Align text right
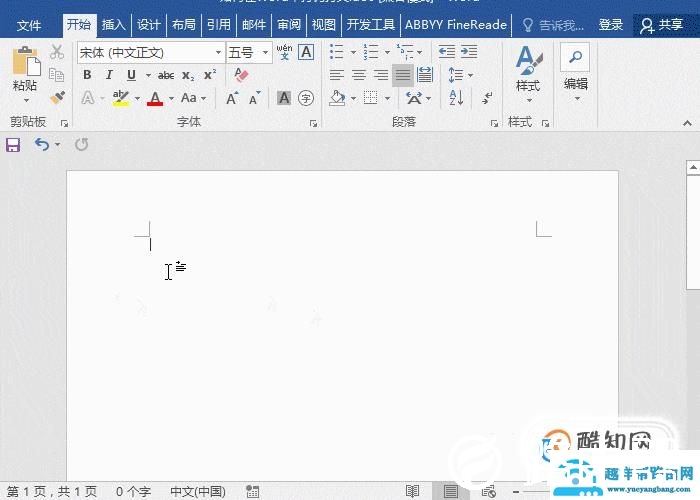 381,75
